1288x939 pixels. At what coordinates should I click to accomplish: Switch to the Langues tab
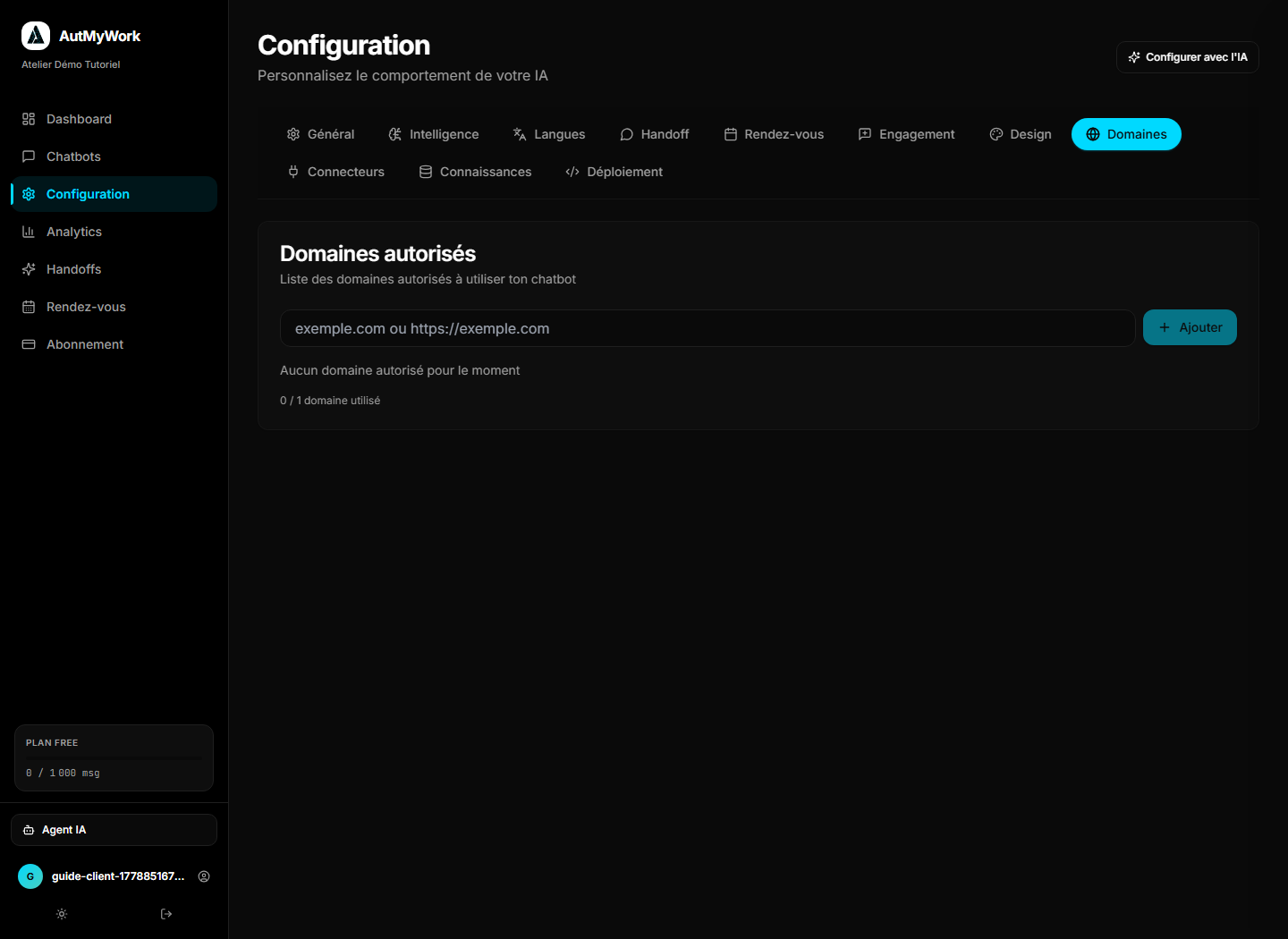pos(549,134)
